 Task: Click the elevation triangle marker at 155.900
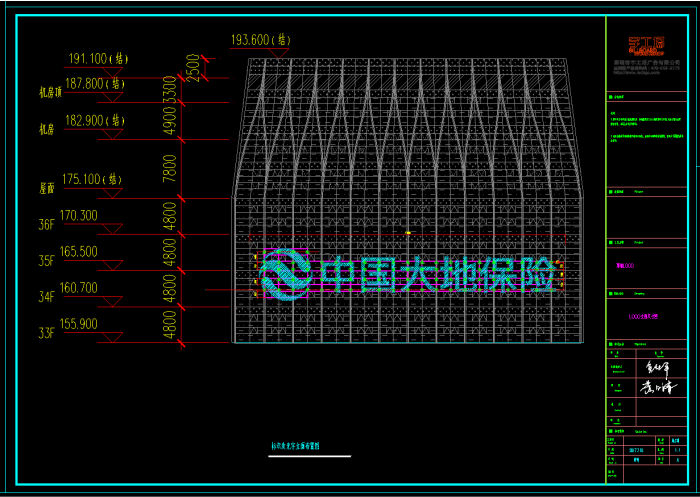click(112, 337)
